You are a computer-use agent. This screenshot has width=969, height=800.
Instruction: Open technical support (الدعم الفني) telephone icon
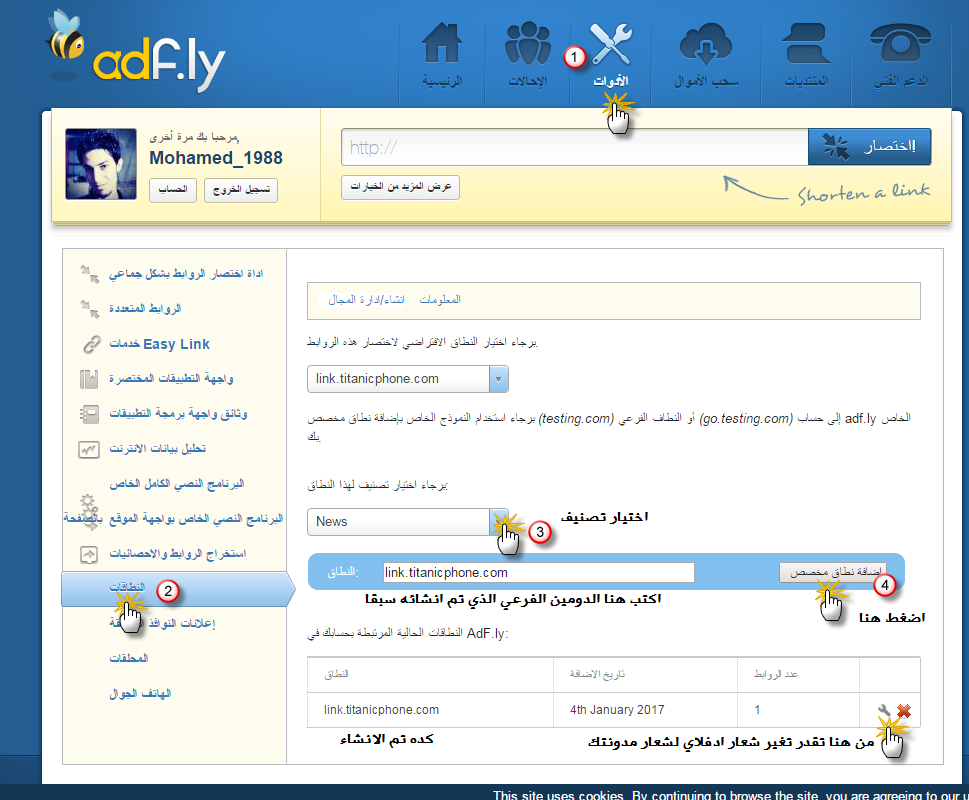pyautogui.click(x=900, y=43)
